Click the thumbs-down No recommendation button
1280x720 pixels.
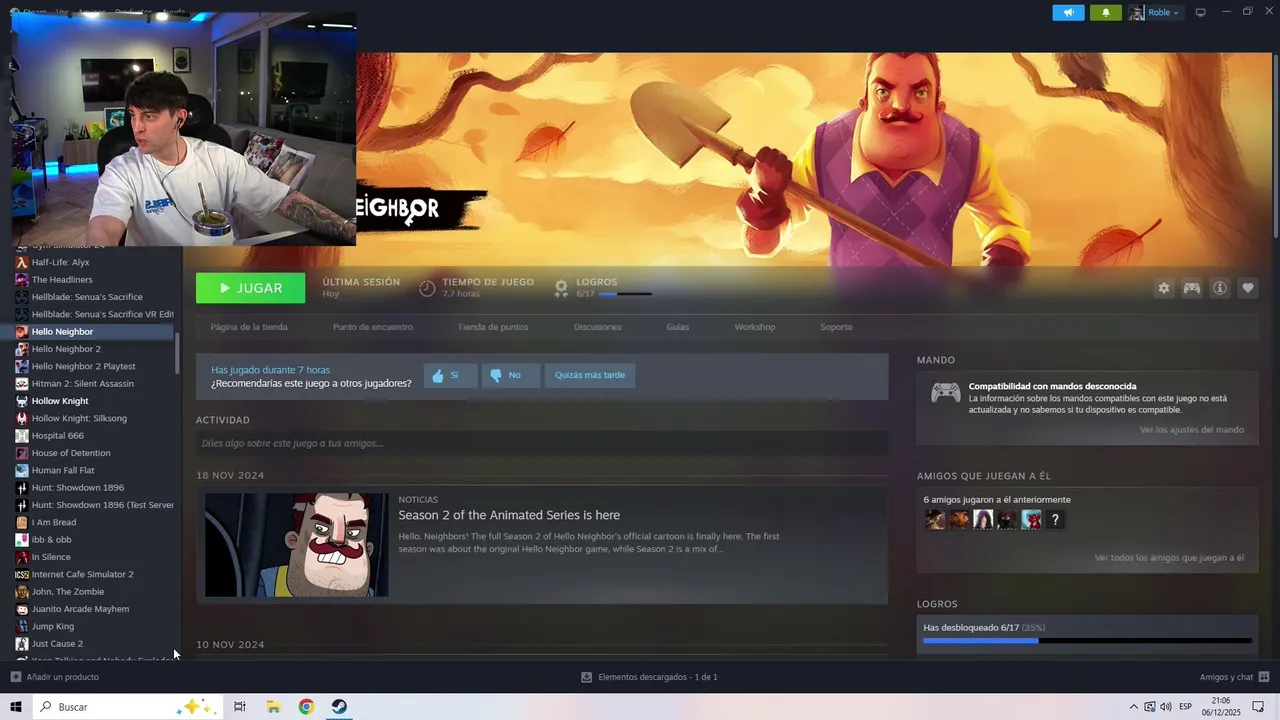pos(510,376)
